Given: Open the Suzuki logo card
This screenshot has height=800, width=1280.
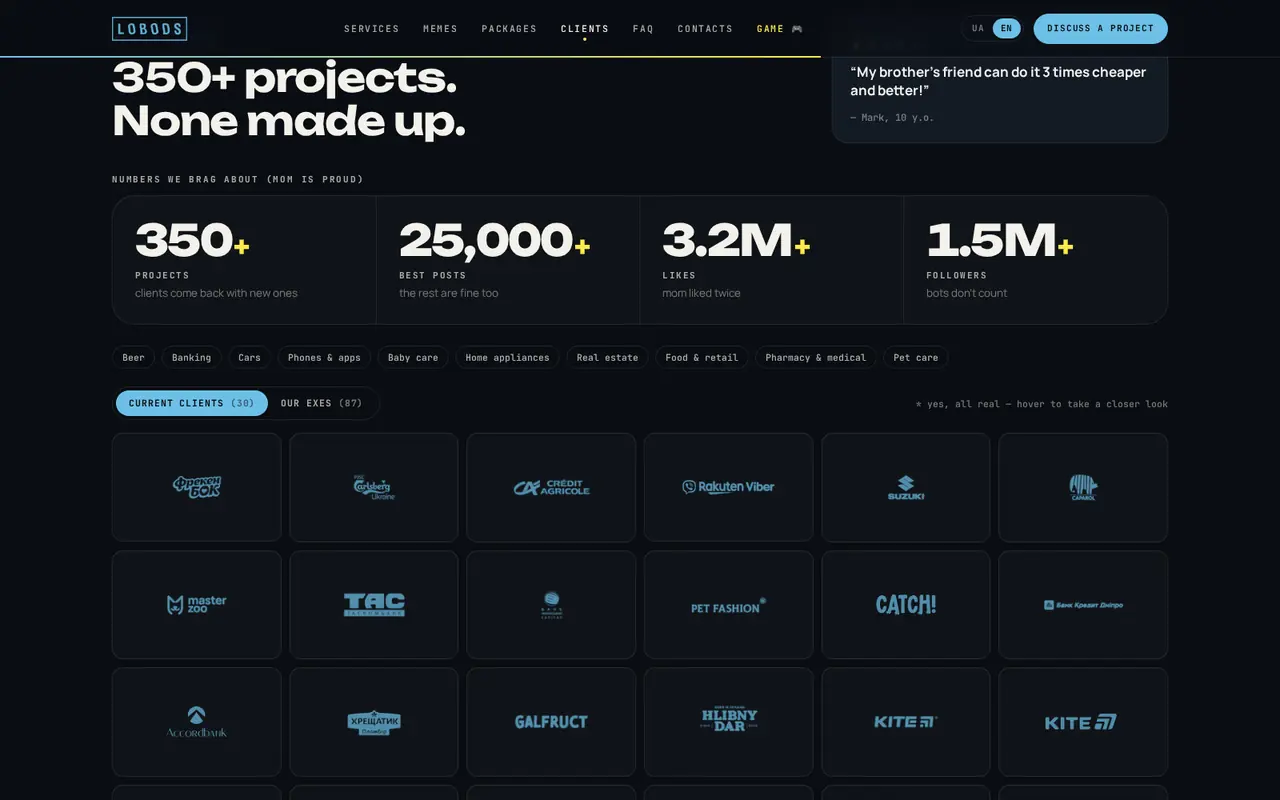Looking at the screenshot, I should (906, 487).
